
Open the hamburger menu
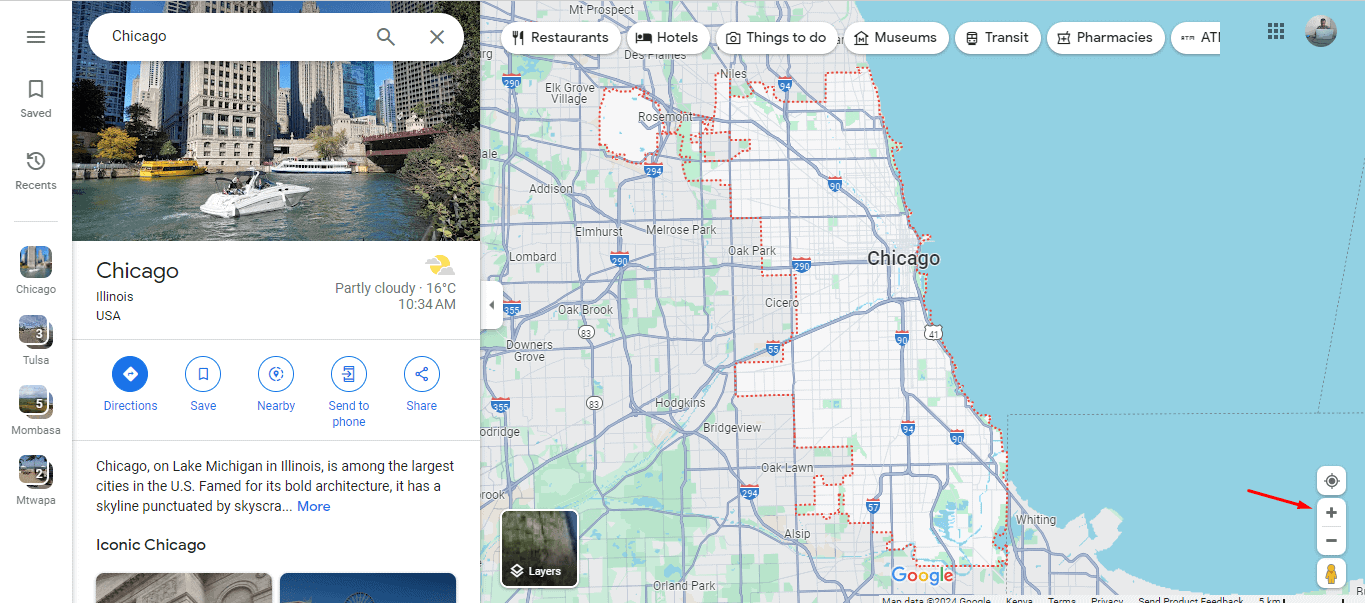(x=36, y=36)
